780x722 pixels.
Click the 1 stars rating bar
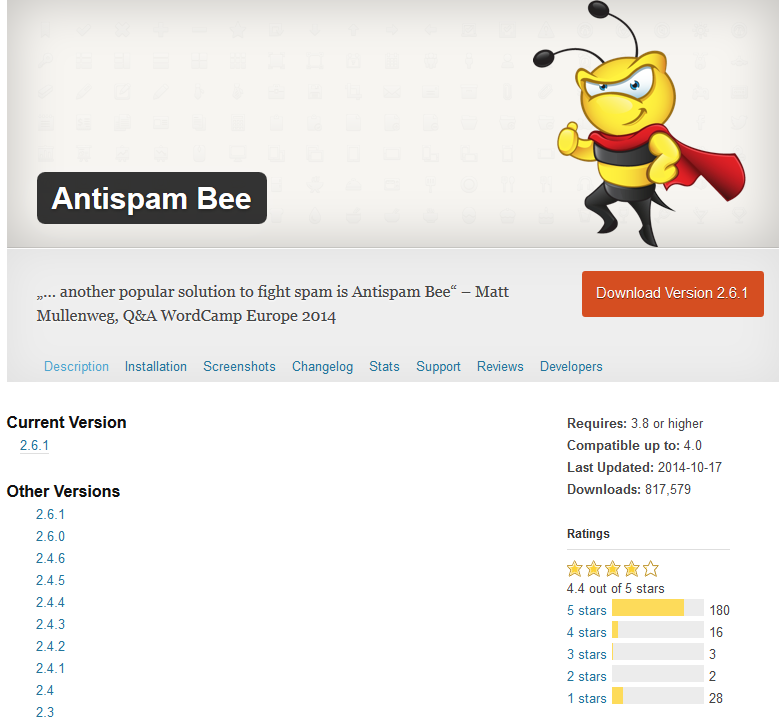click(658, 696)
